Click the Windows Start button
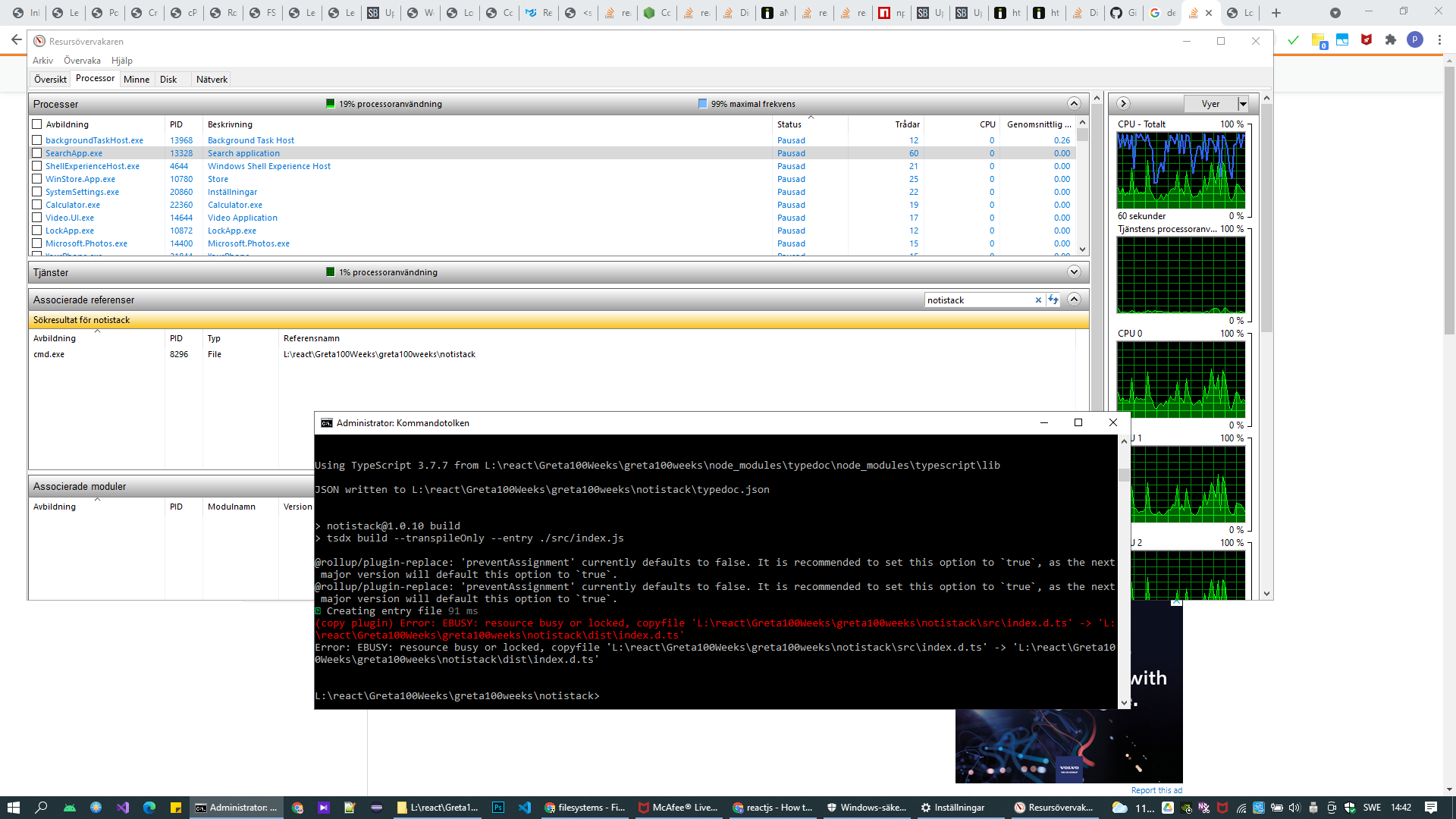 [13, 808]
